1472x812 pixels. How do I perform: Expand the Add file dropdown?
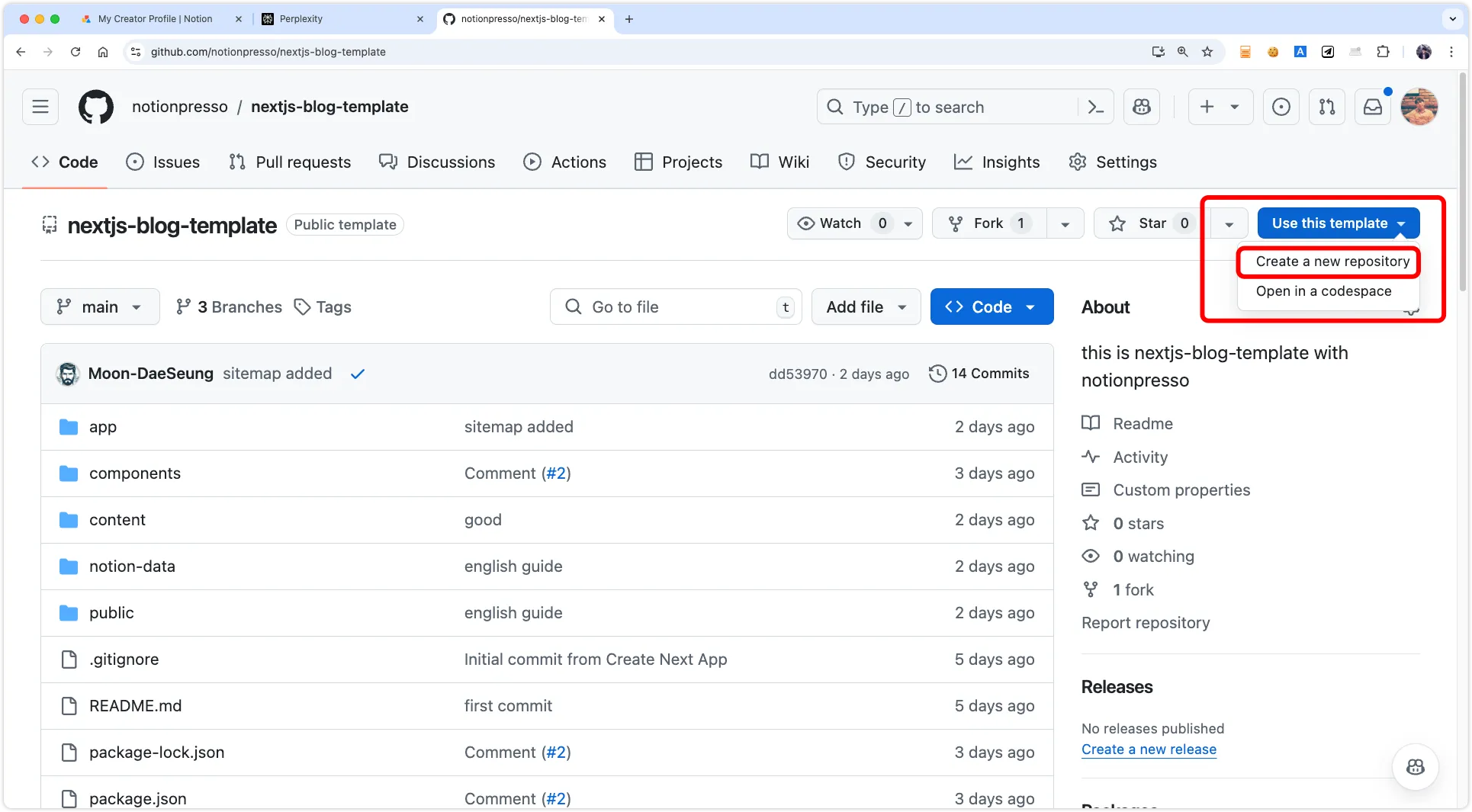pos(866,307)
